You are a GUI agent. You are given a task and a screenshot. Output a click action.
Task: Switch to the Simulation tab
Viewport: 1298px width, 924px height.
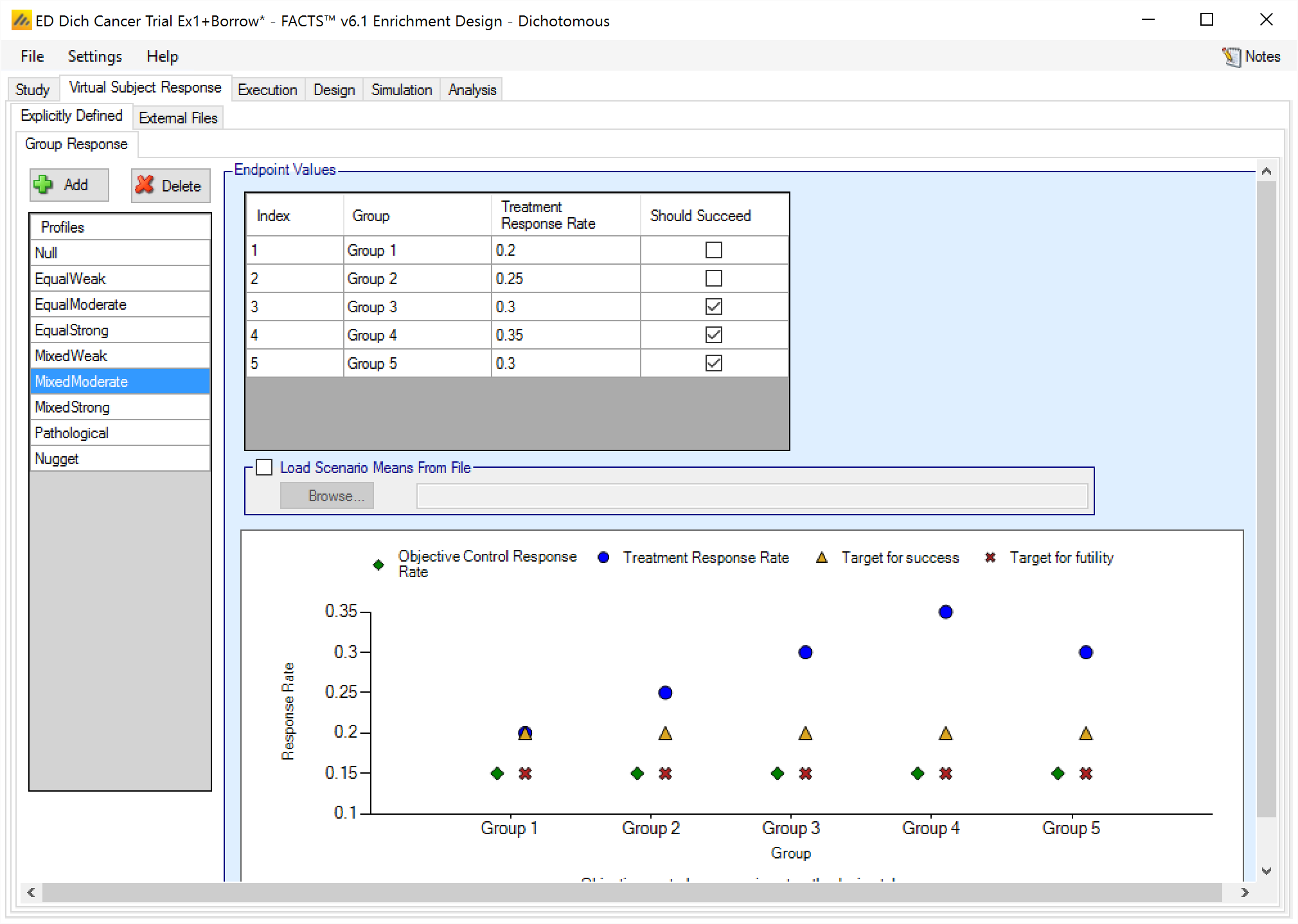click(401, 90)
